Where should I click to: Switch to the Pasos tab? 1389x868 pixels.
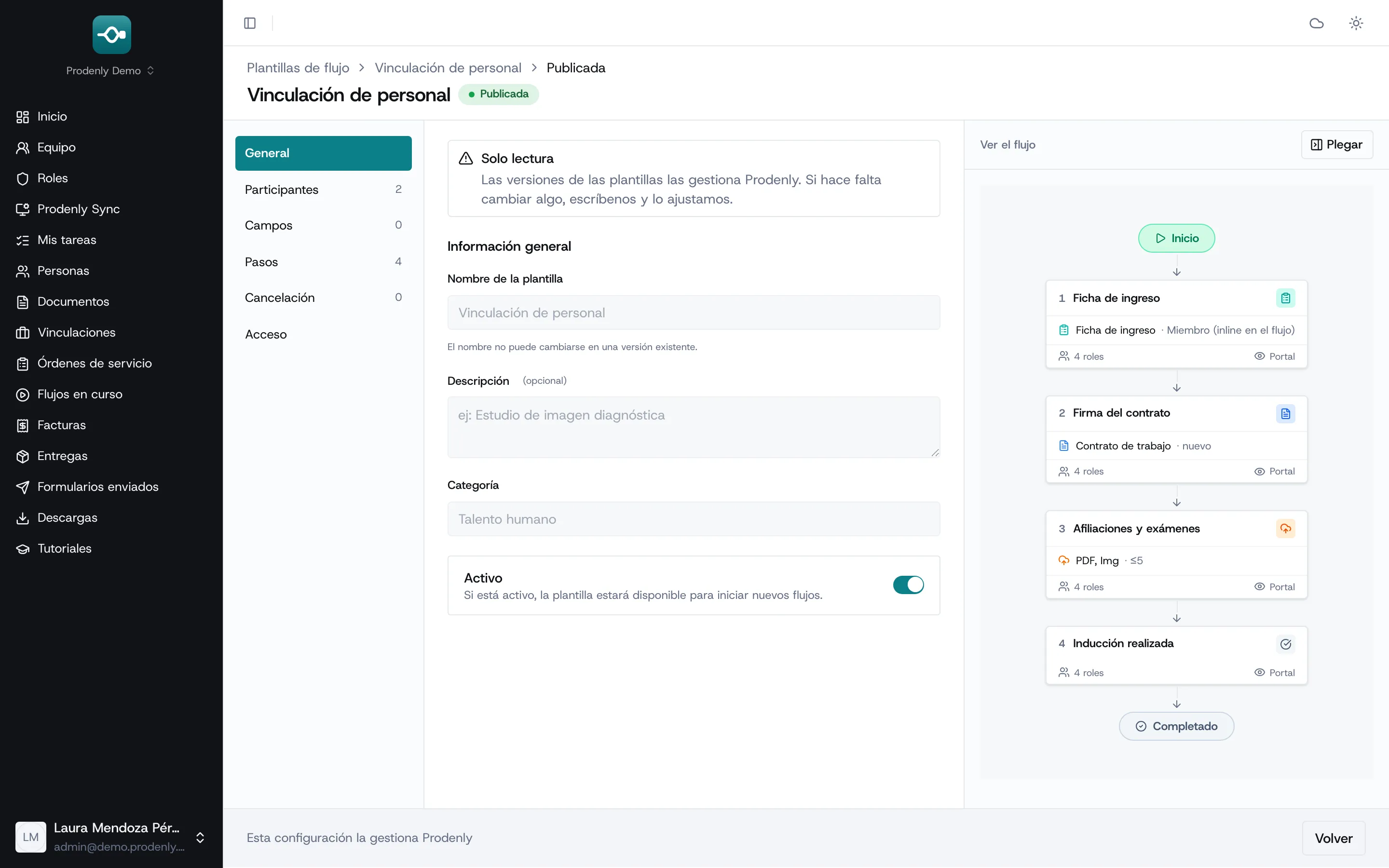[323, 262]
